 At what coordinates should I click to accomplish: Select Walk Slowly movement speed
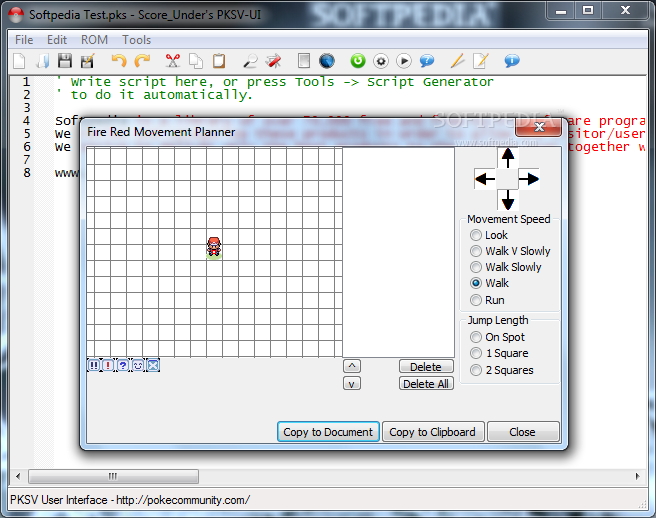pos(505,267)
